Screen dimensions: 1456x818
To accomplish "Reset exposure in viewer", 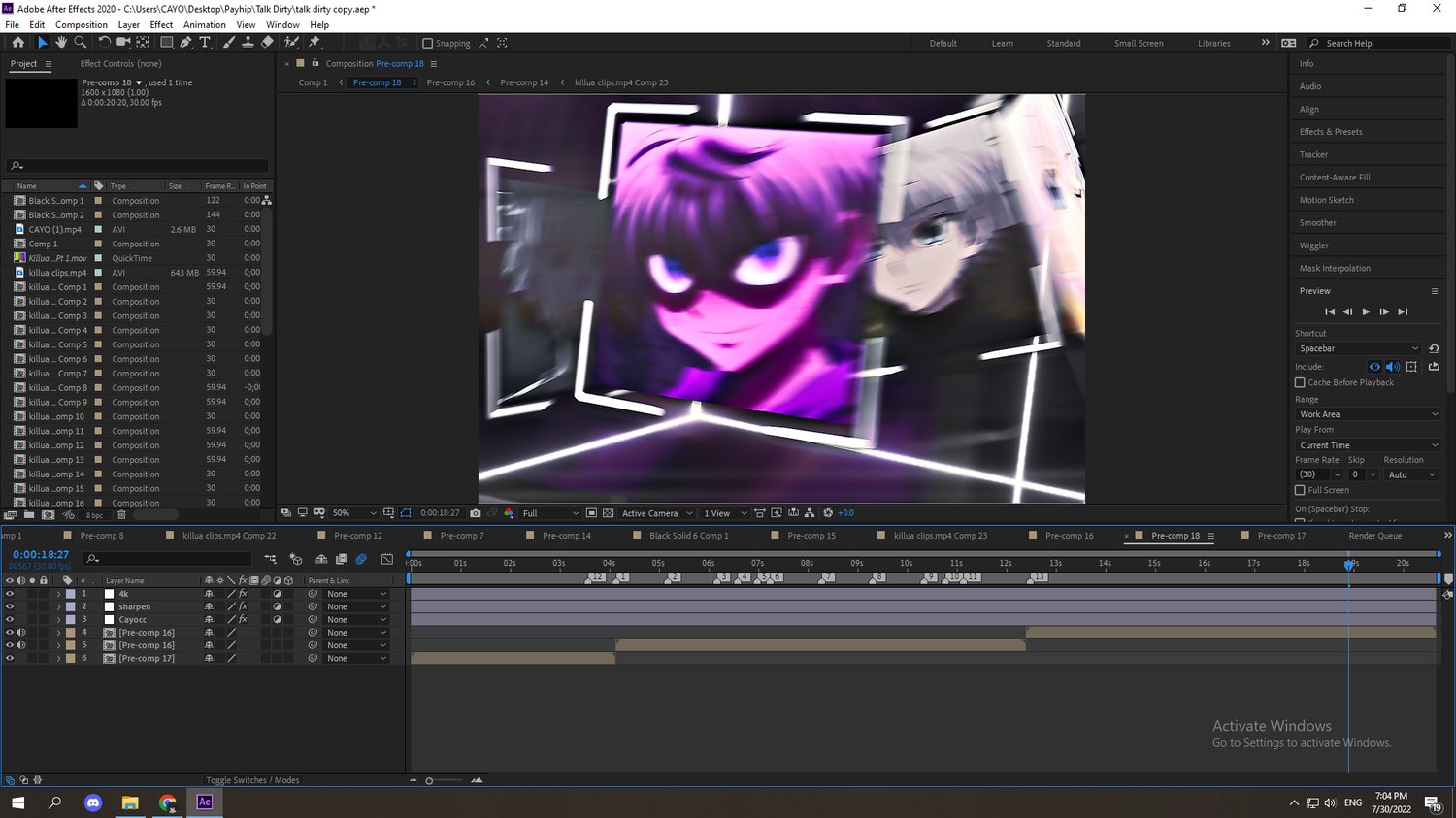I will pos(828,513).
